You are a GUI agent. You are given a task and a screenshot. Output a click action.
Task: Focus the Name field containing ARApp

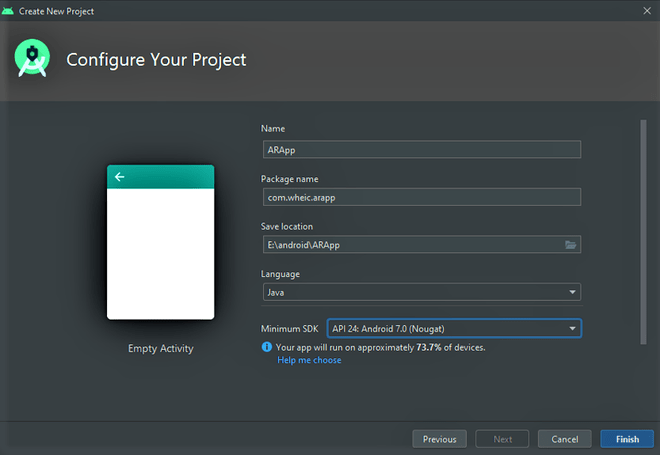(421, 150)
